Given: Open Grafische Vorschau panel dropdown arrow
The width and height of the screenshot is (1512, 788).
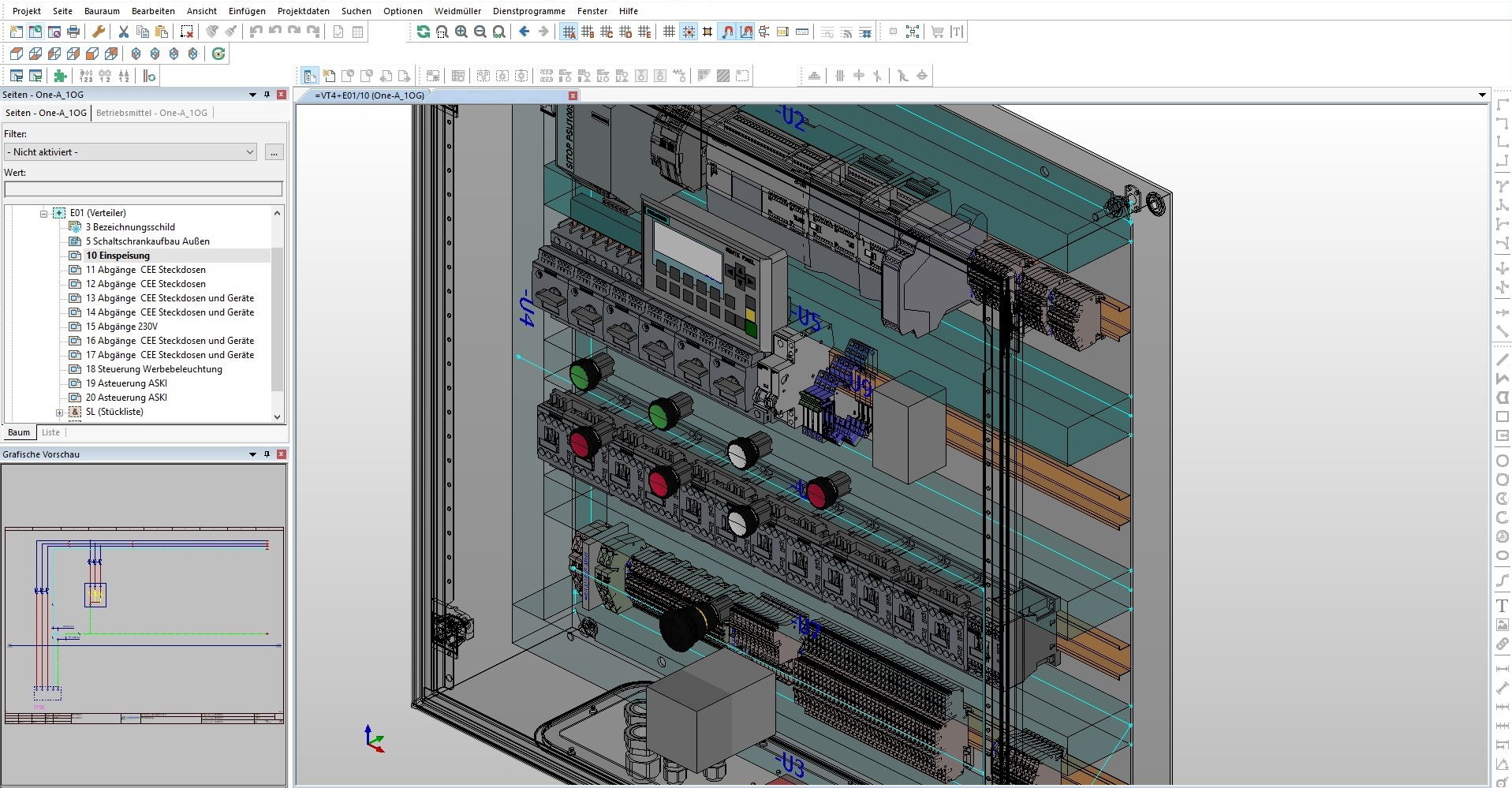Looking at the screenshot, I should click(252, 454).
